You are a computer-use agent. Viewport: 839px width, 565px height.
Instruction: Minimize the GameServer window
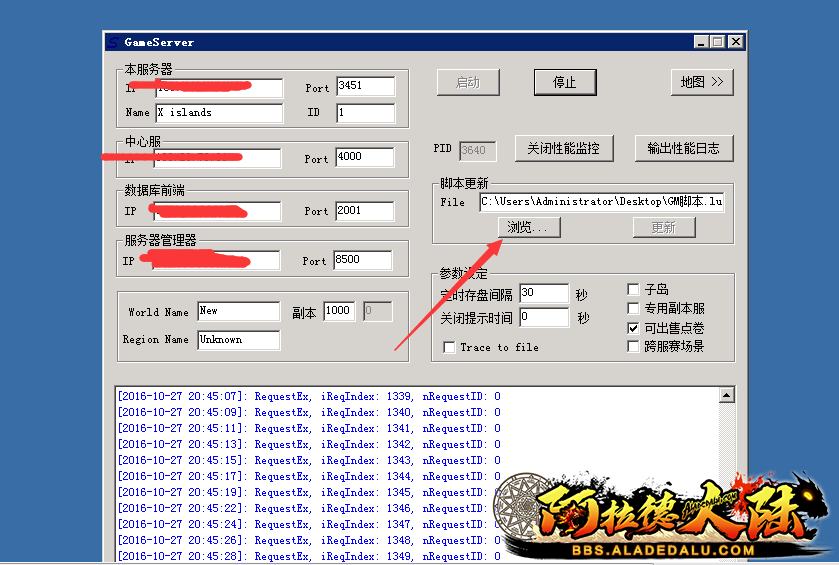coord(701,42)
